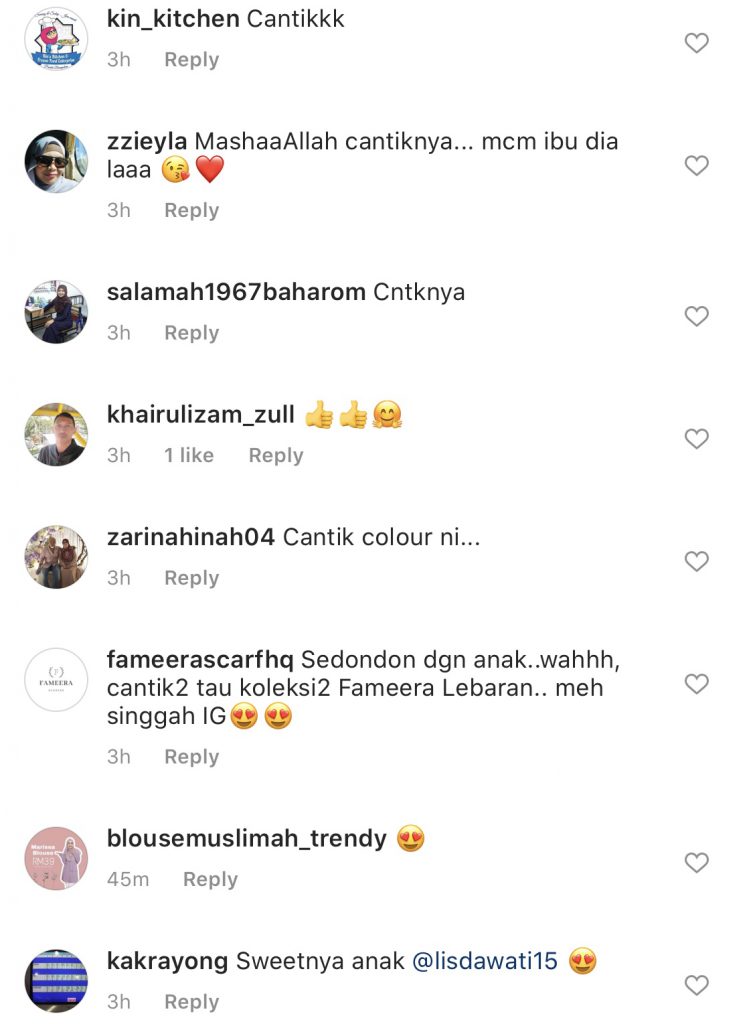Image resolution: width=753 pixels, height=1024 pixels.
Task: Like zarinahinah04's comment
Action: [x=696, y=561]
